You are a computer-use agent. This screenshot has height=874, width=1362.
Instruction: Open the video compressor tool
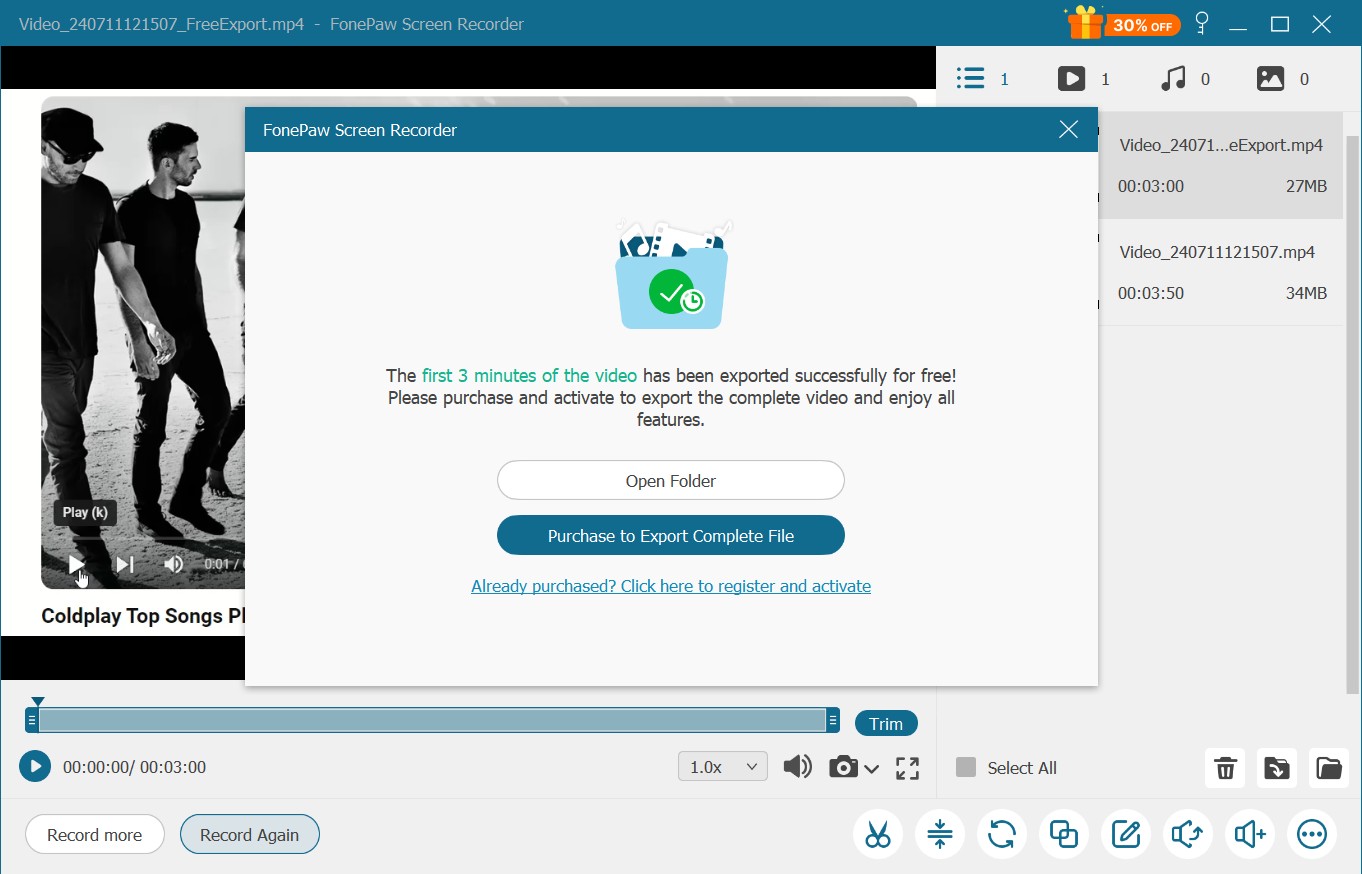(940, 834)
